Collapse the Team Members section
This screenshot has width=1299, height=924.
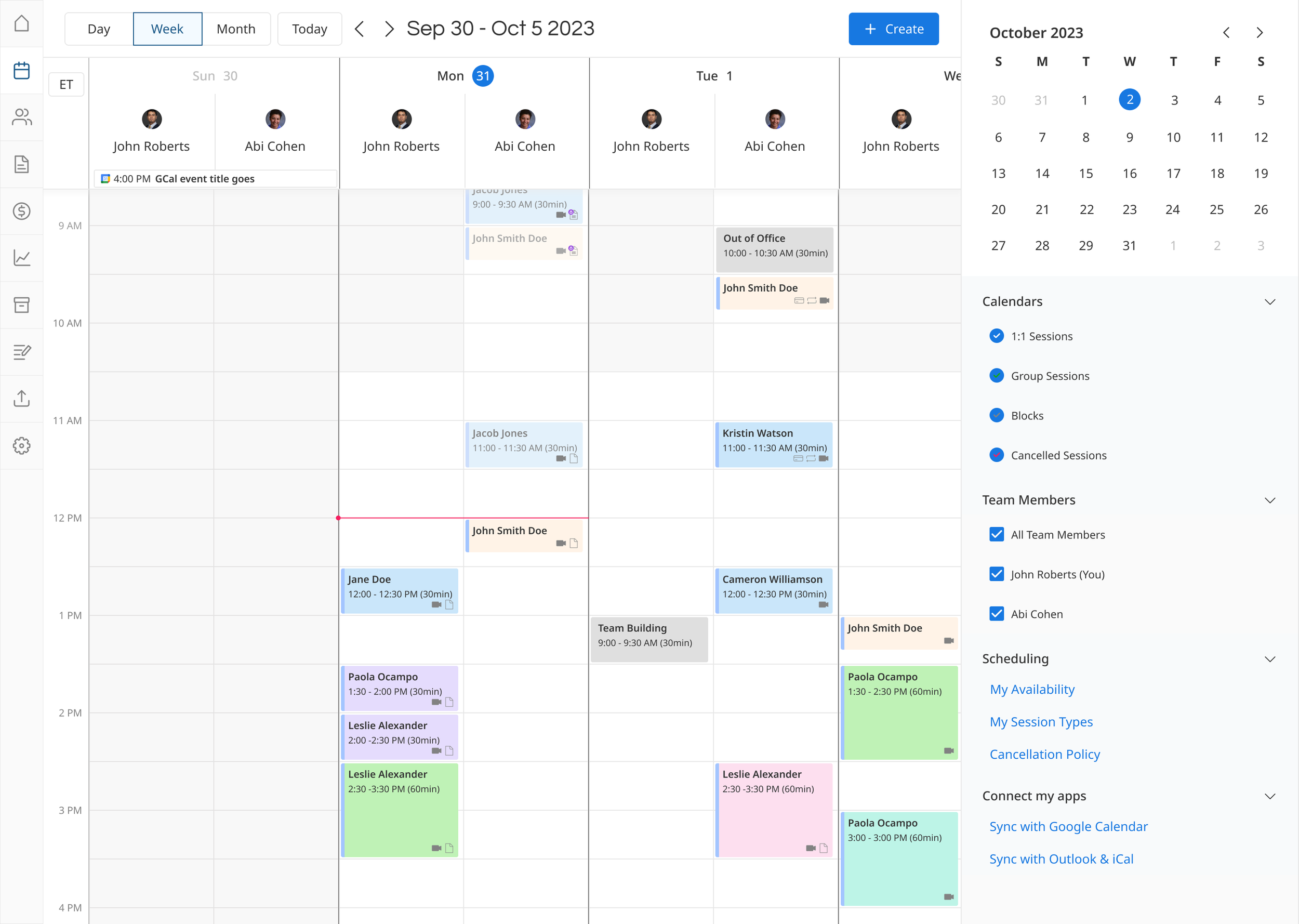tap(1269, 500)
